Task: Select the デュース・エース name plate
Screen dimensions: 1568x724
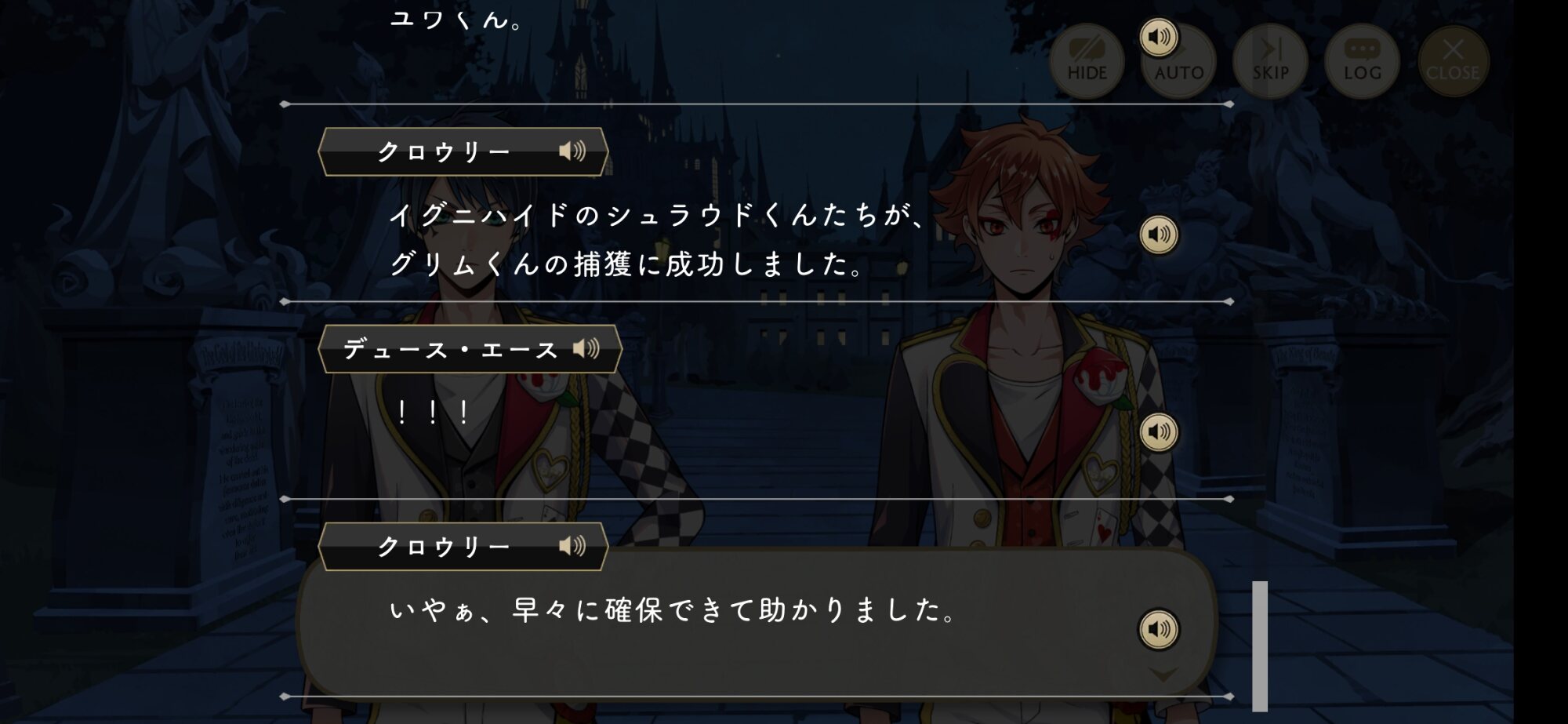Action: (x=470, y=348)
